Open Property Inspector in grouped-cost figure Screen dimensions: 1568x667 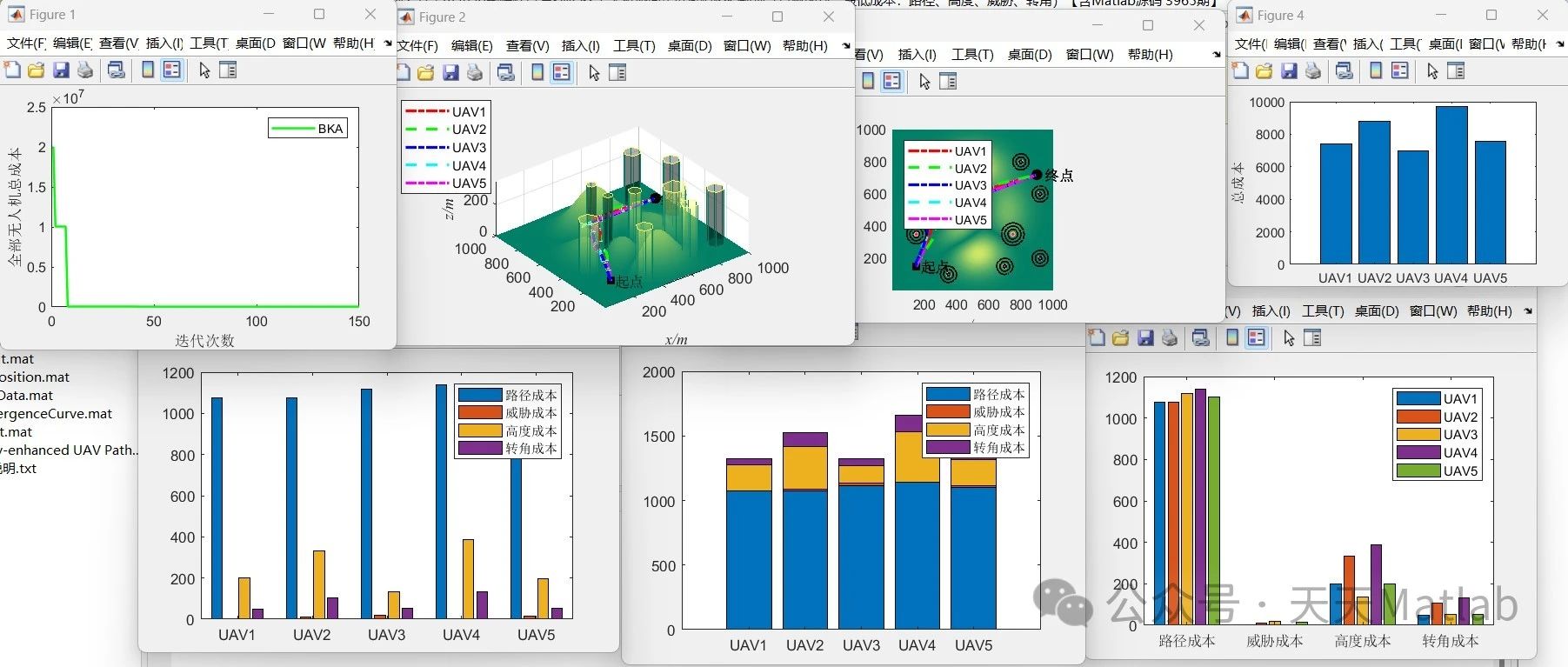1312,337
